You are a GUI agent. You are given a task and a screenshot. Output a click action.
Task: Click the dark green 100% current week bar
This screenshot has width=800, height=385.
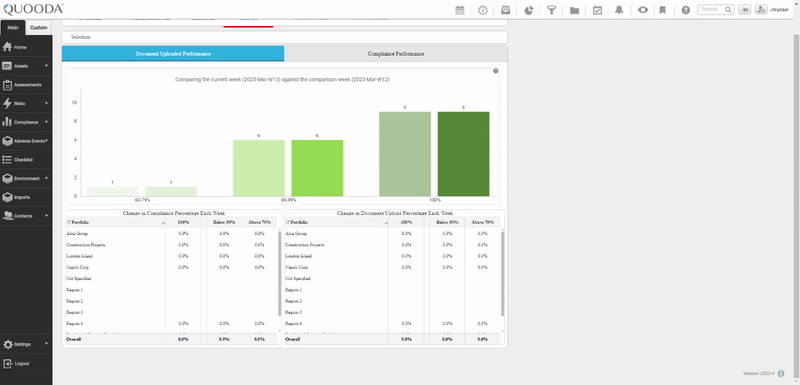pos(463,153)
